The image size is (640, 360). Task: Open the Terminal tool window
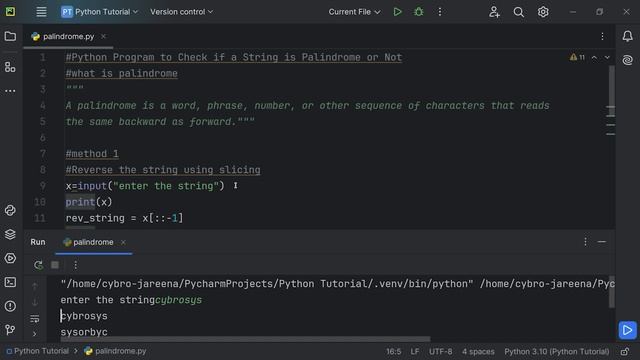tap(10, 282)
